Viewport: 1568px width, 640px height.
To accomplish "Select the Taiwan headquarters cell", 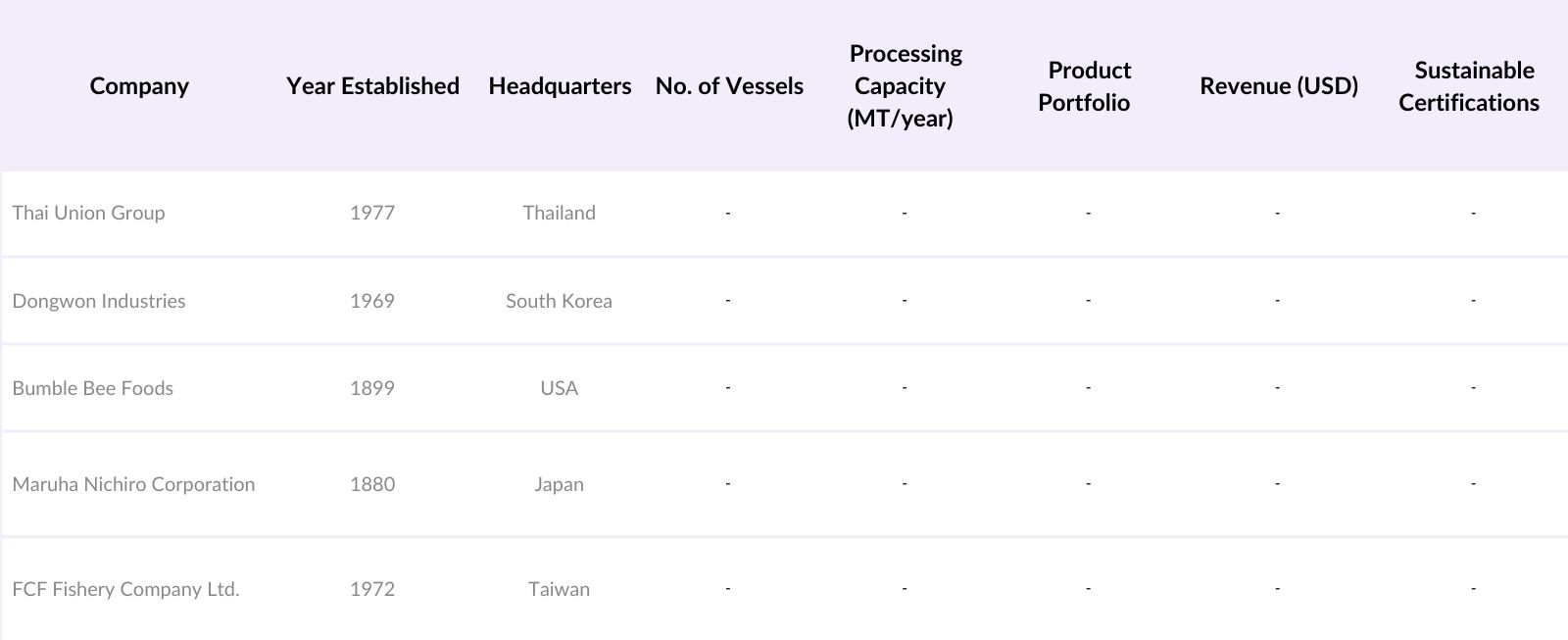I will click(559, 589).
